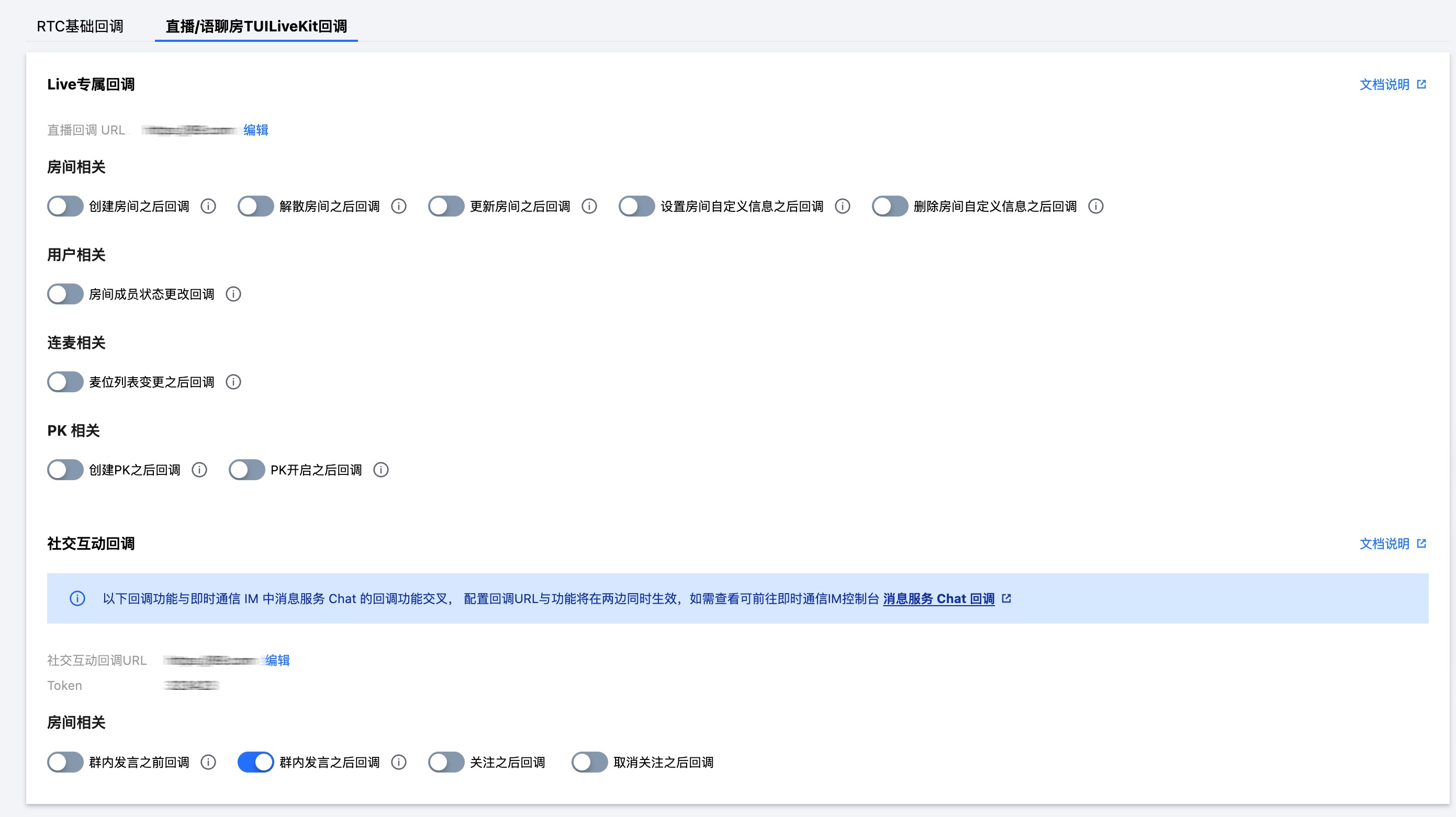The width and height of the screenshot is (1456, 817).
Task: Click external link icon after 消息服务 Chat 回调
Action: pos(1006,598)
